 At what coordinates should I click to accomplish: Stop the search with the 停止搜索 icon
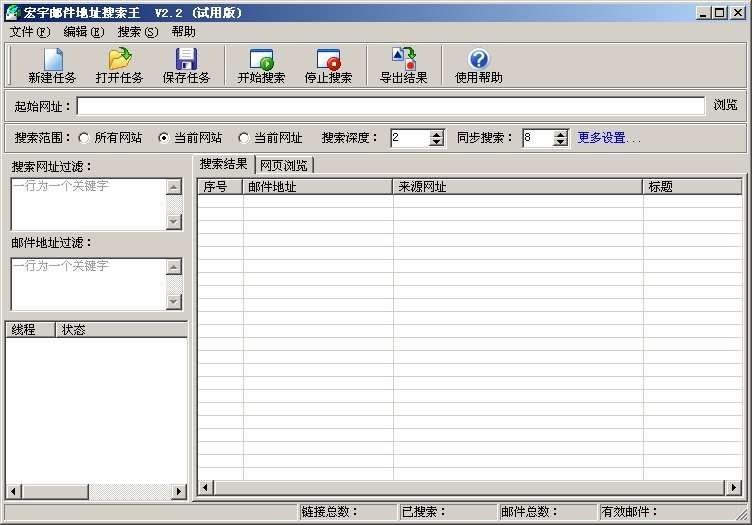(329, 59)
